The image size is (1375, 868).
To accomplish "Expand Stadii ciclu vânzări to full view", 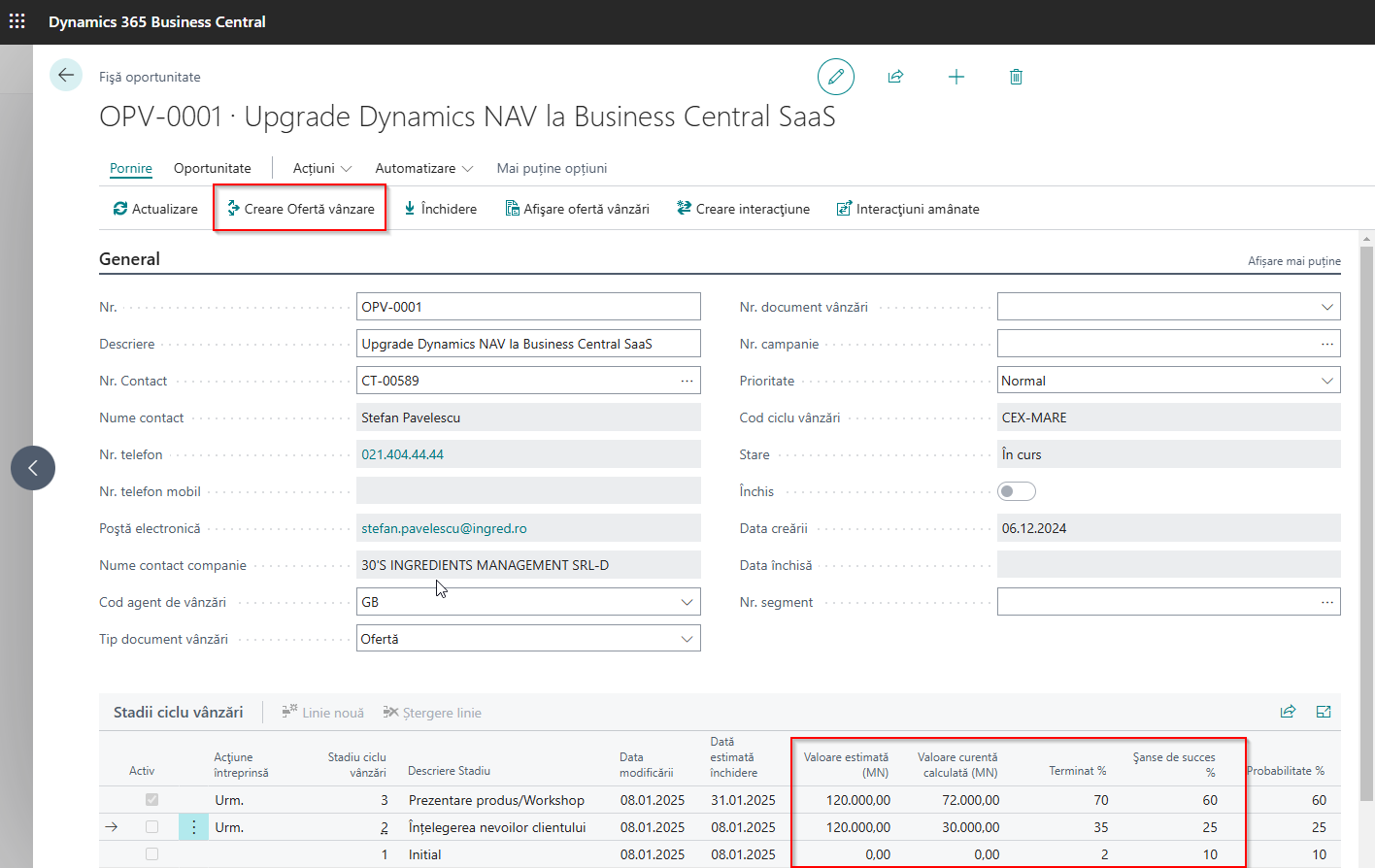I will 1323,712.
